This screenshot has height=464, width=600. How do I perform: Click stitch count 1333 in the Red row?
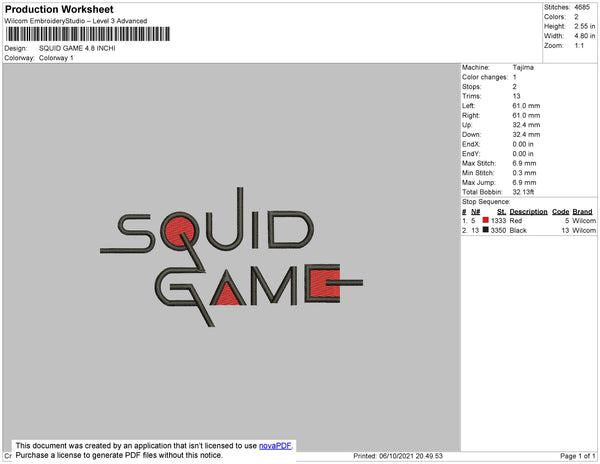coord(499,221)
